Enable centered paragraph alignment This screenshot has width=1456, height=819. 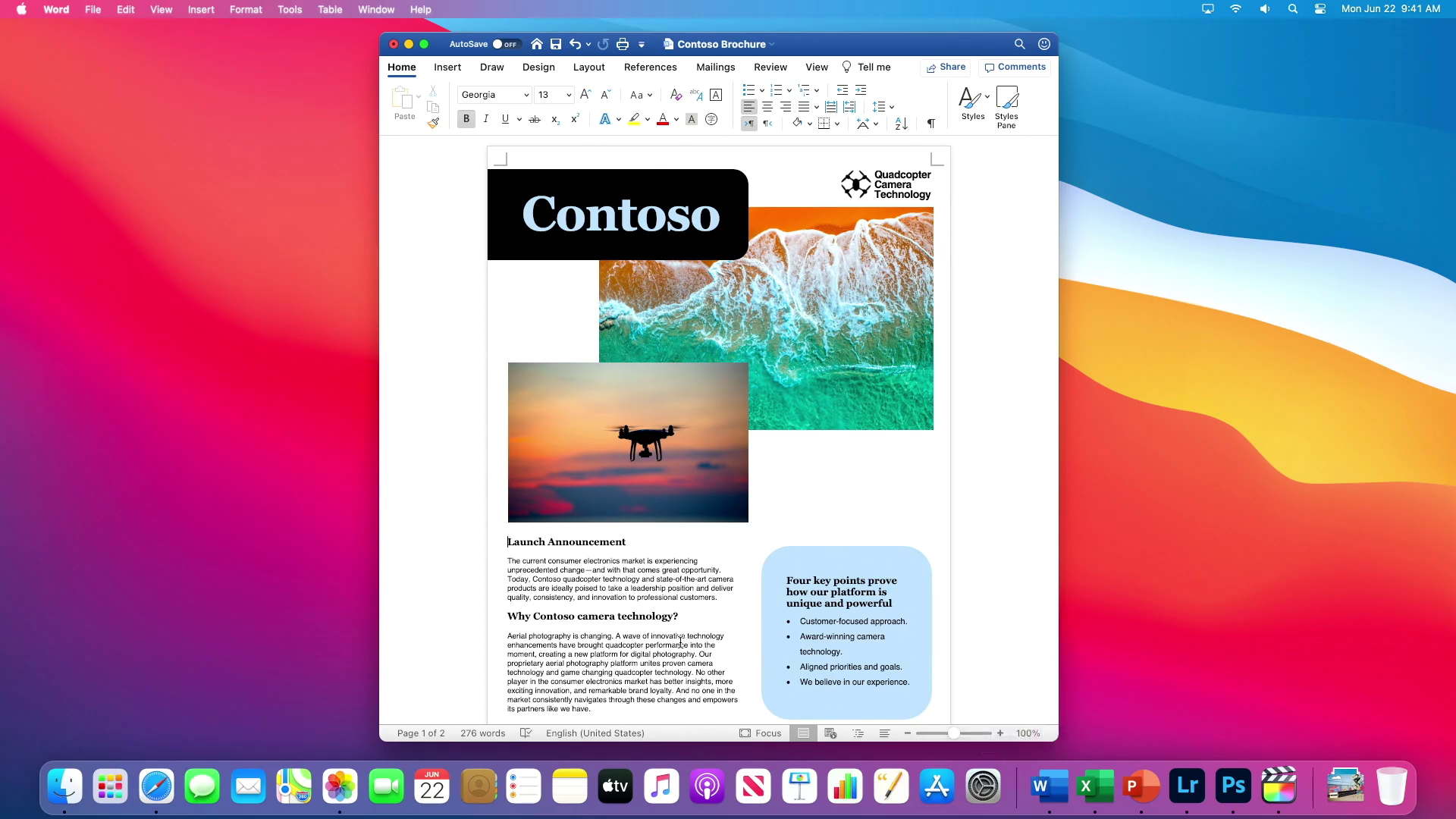click(x=767, y=107)
